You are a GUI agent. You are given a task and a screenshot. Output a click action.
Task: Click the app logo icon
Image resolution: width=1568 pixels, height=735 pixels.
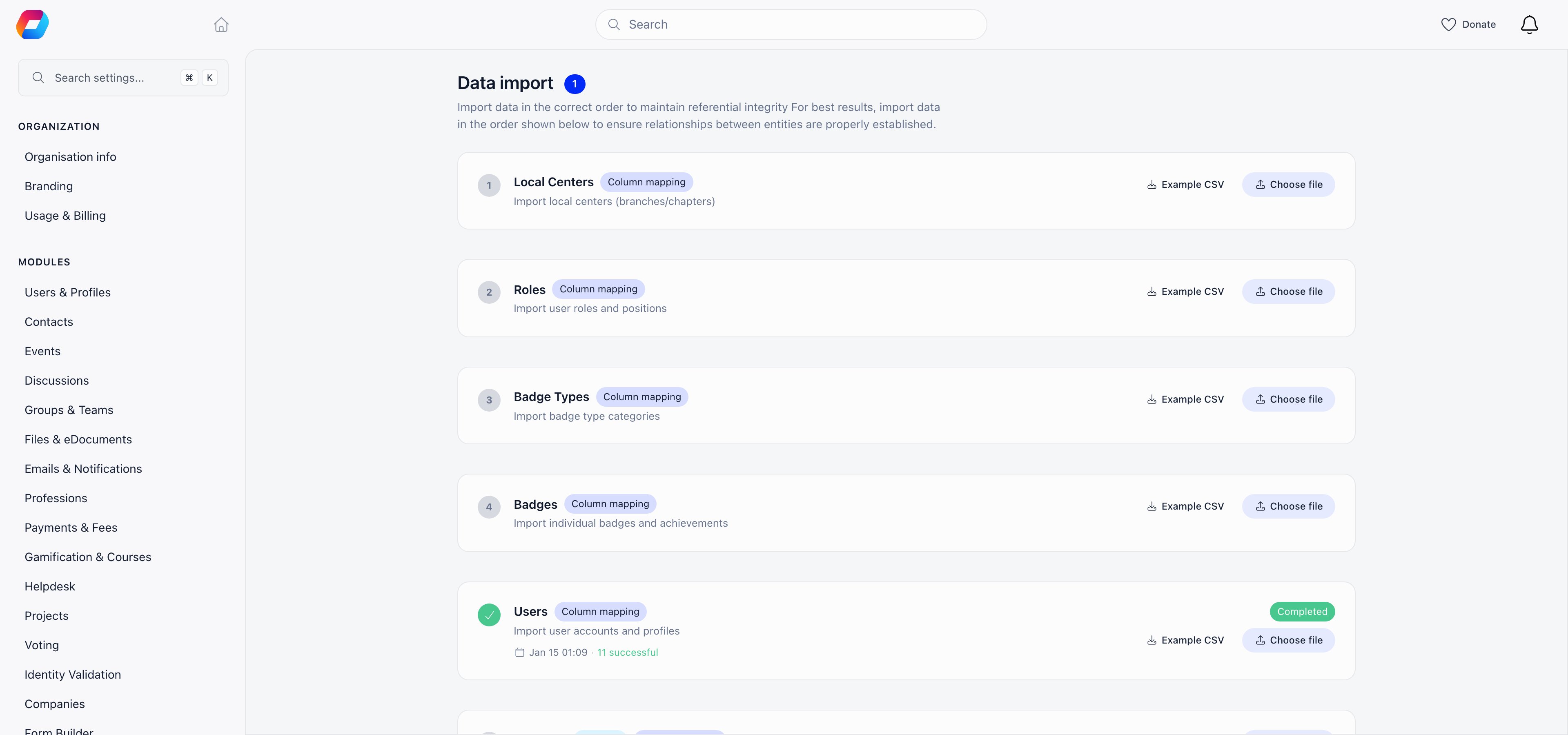click(x=32, y=24)
